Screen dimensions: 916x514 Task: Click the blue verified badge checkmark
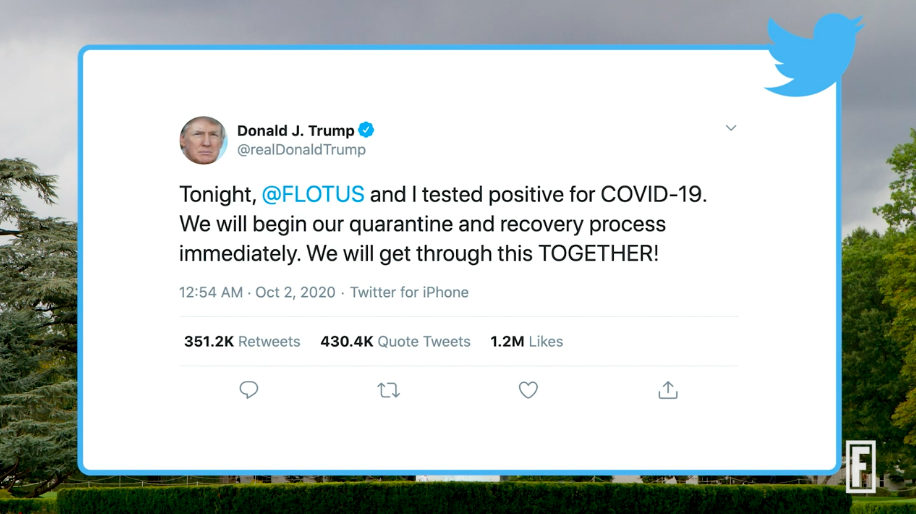(x=367, y=130)
